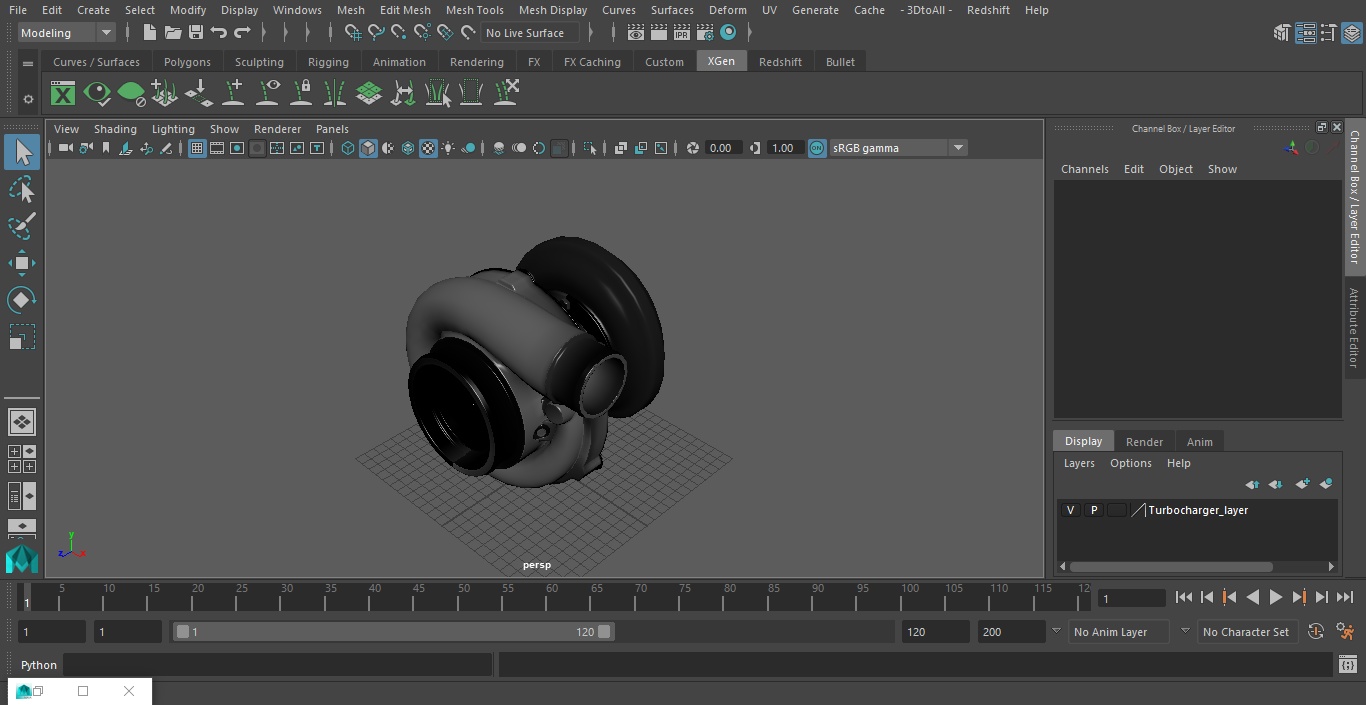
Task: Toggle the film gate display
Action: (x=217, y=148)
